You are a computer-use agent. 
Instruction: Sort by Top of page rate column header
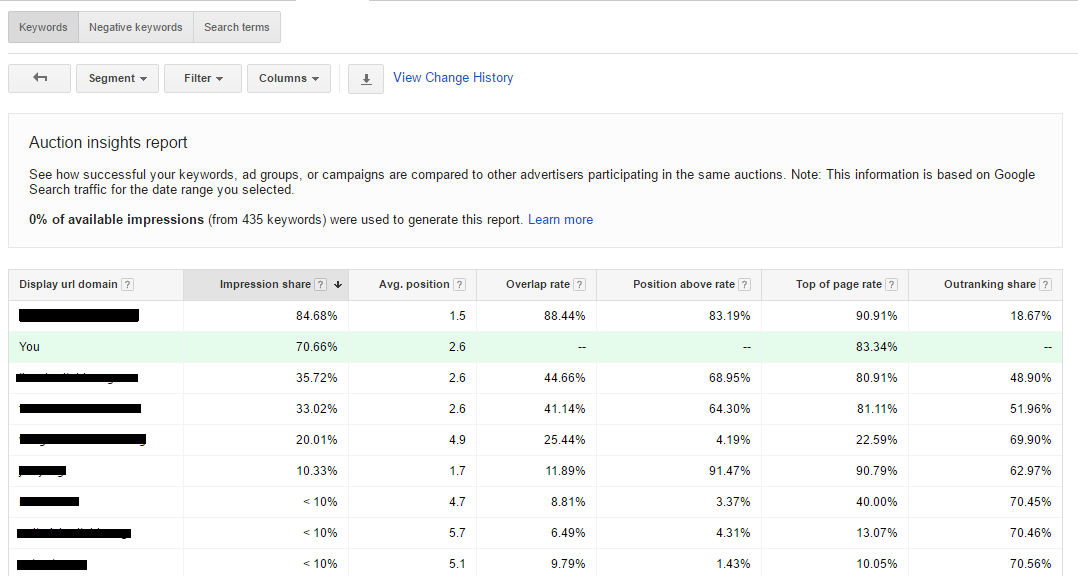point(839,285)
